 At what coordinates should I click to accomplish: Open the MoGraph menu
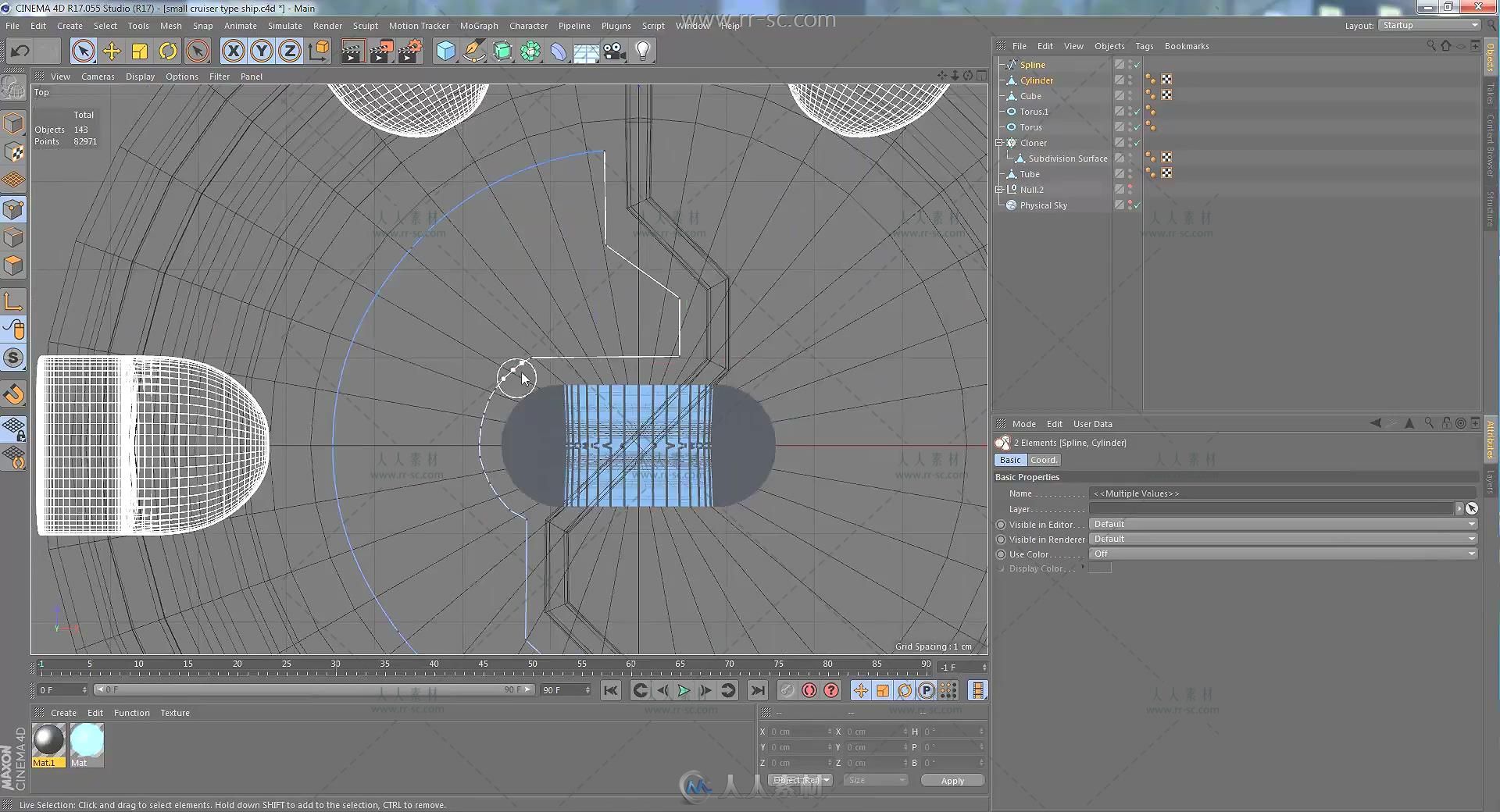479,26
